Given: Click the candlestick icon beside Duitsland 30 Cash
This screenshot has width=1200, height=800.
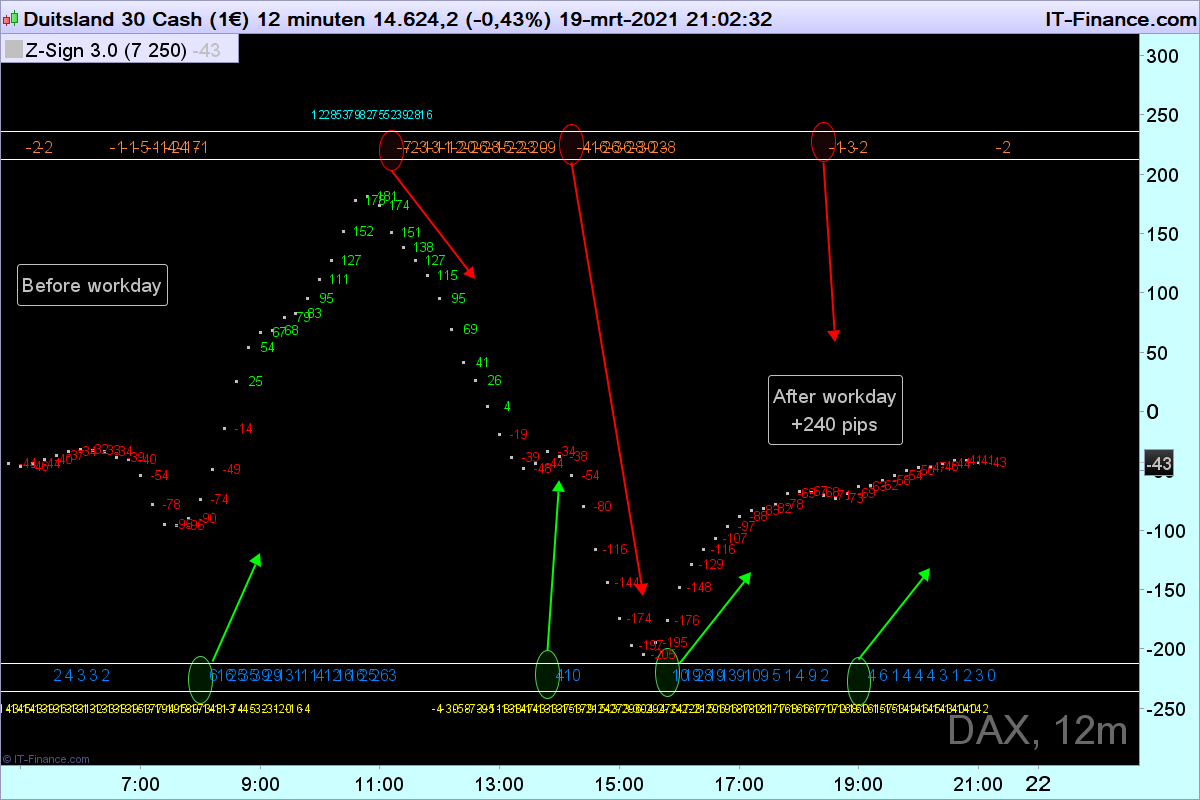Looking at the screenshot, I should (10, 19).
